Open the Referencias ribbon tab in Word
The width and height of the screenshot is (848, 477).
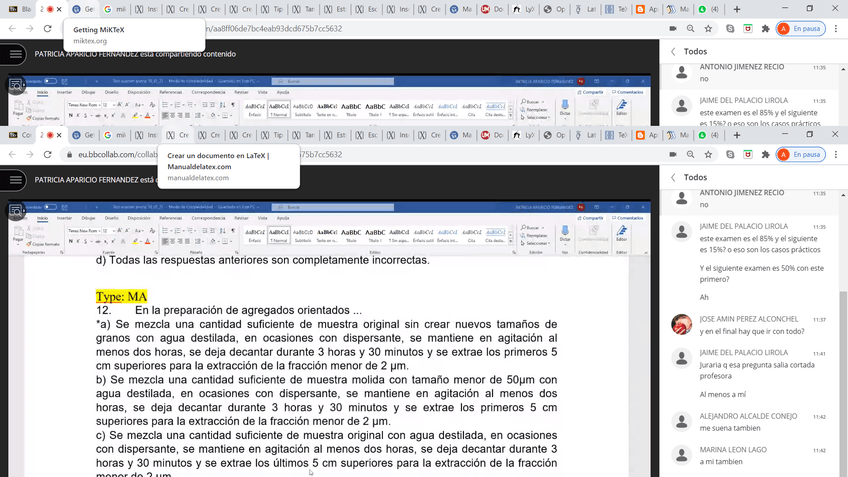(x=170, y=216)
